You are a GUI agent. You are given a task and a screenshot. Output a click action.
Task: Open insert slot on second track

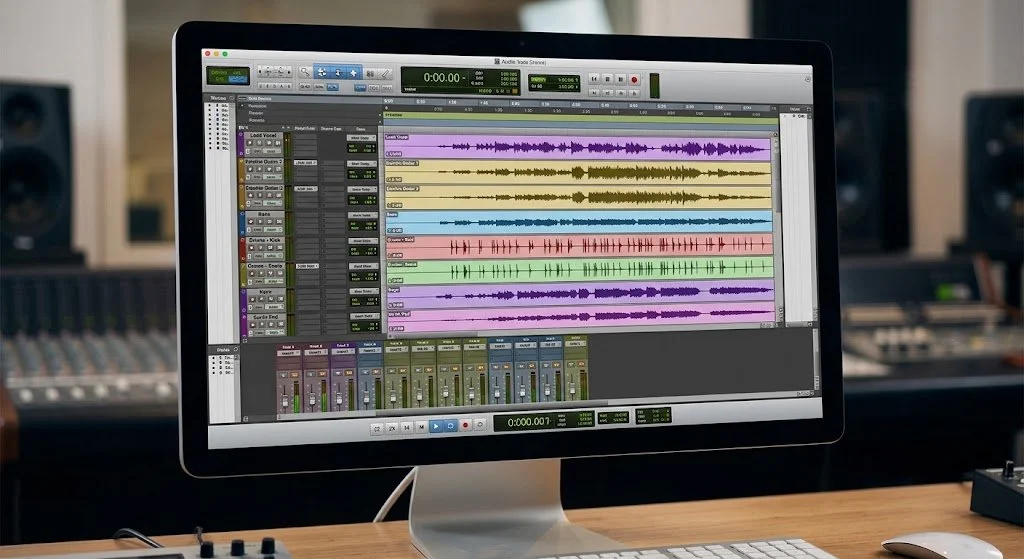[x=305, y=163]
